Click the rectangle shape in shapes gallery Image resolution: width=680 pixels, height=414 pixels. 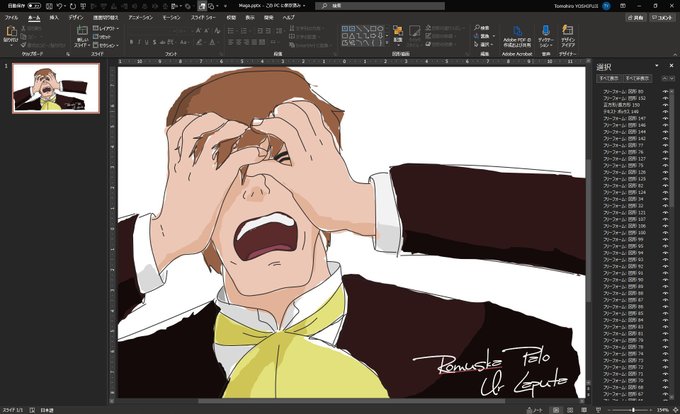pos(373,29)
